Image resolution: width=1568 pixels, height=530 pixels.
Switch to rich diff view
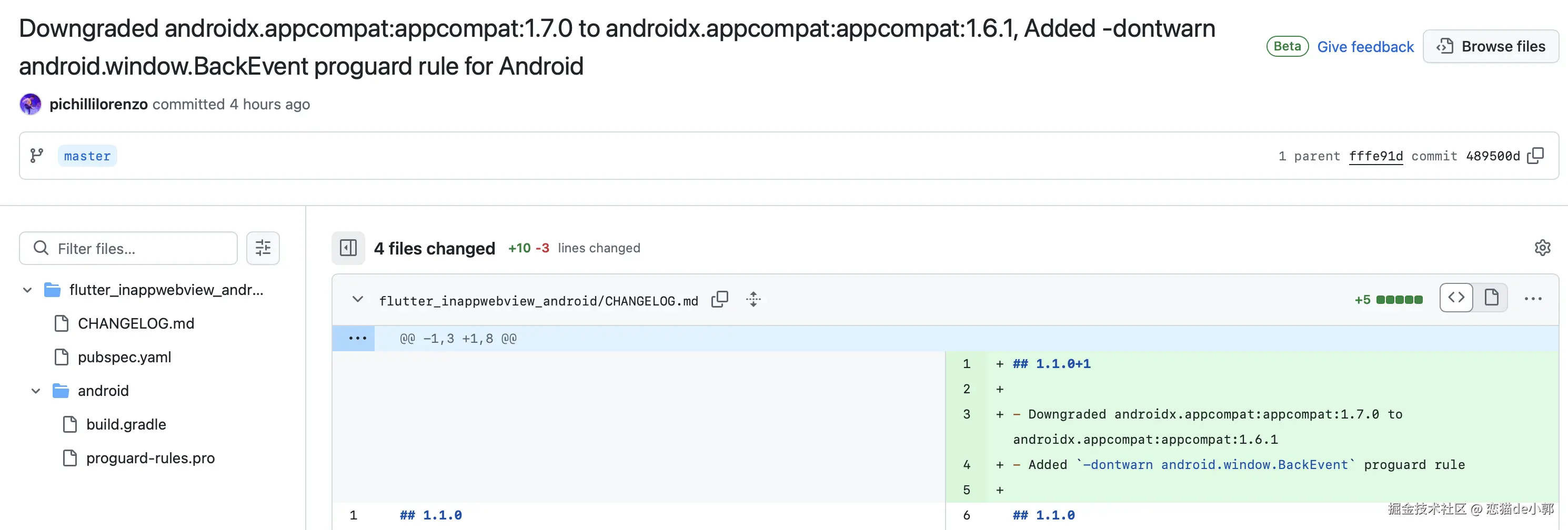click(x=1491, y=298)
